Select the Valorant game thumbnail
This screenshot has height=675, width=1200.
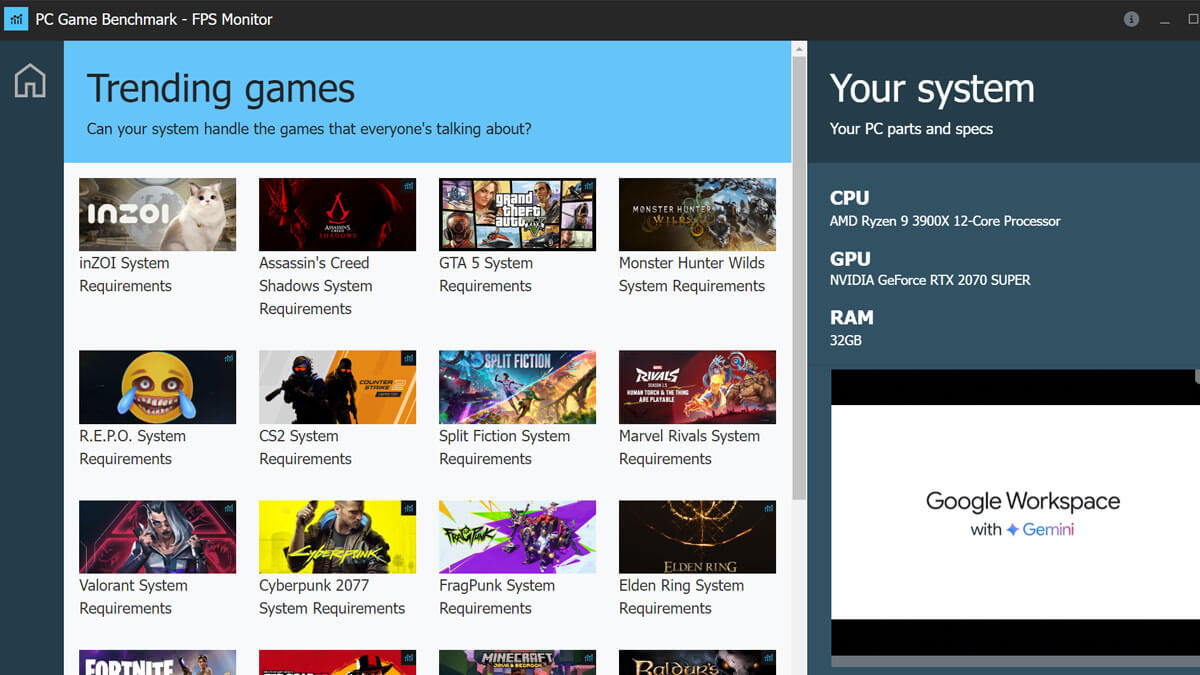[157, 537]
